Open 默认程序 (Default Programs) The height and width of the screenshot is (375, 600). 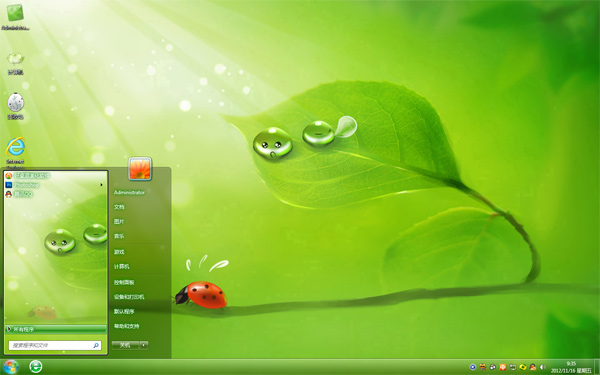(124, 311)
